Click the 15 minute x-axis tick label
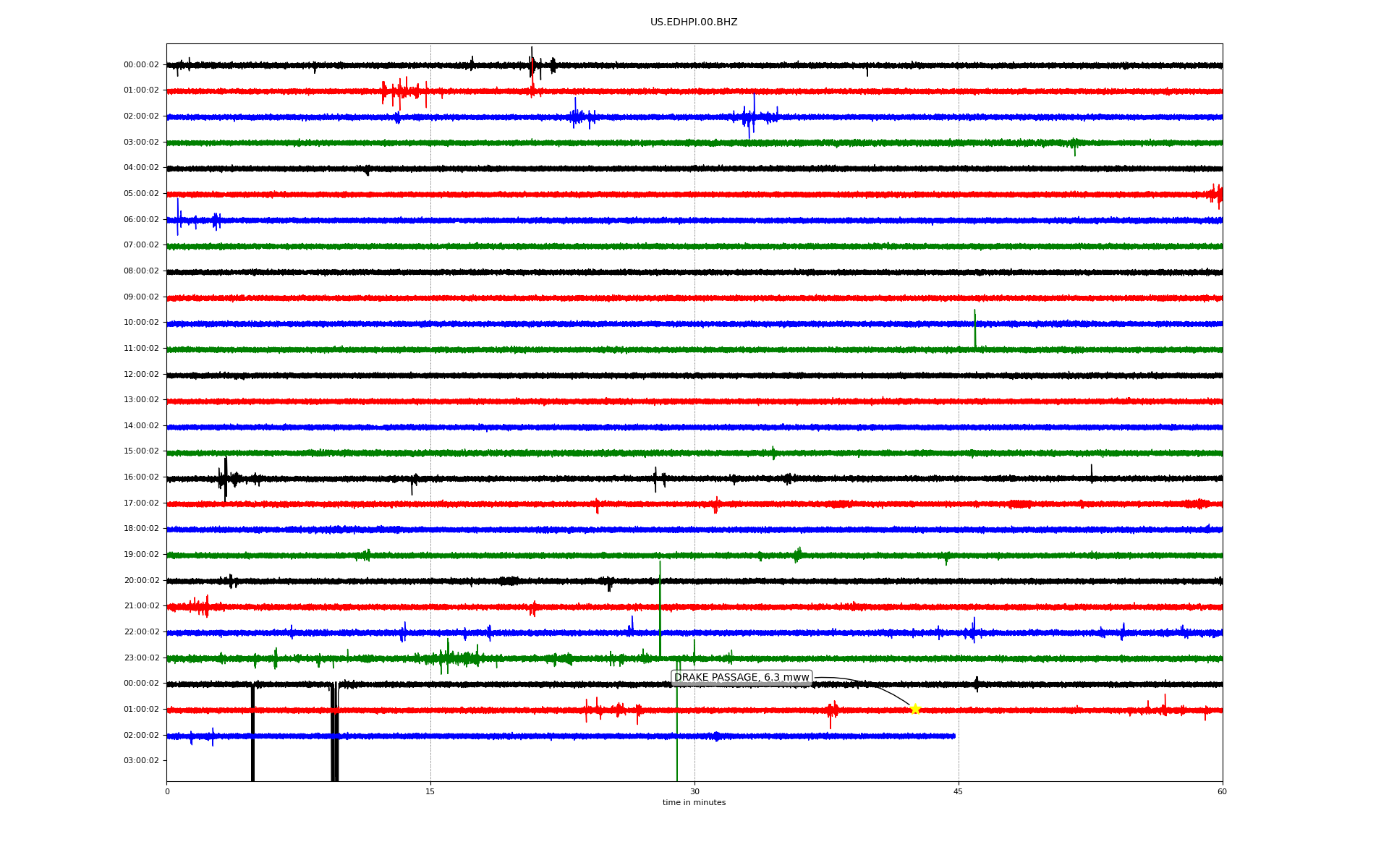This screenshot has height=868, width=1389. [430, 791]
